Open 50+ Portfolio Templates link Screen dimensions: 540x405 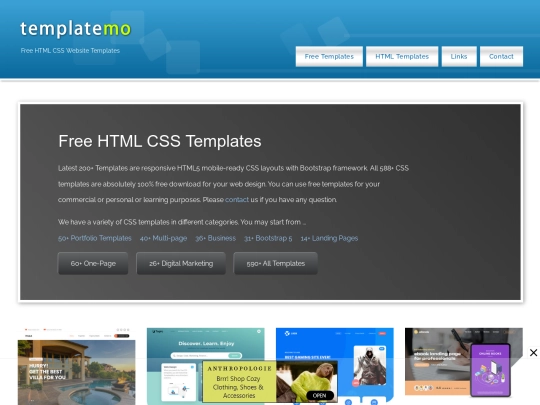pos(95,238)
